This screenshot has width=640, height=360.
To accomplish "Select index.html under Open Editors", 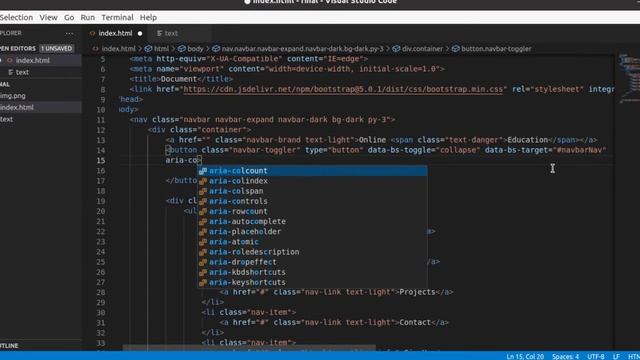I will click(x=33, y=60).
